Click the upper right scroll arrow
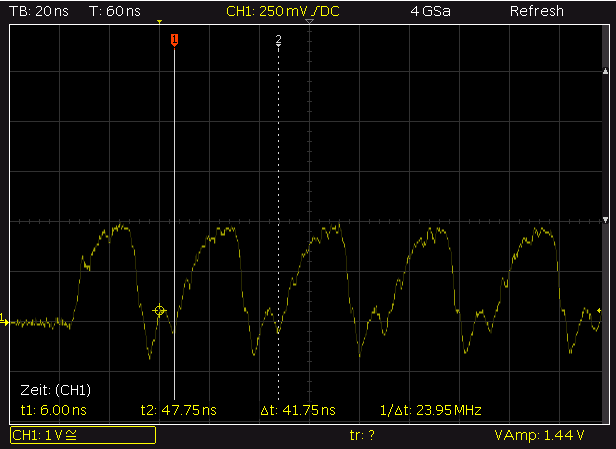616x449 pixels. 605,71
